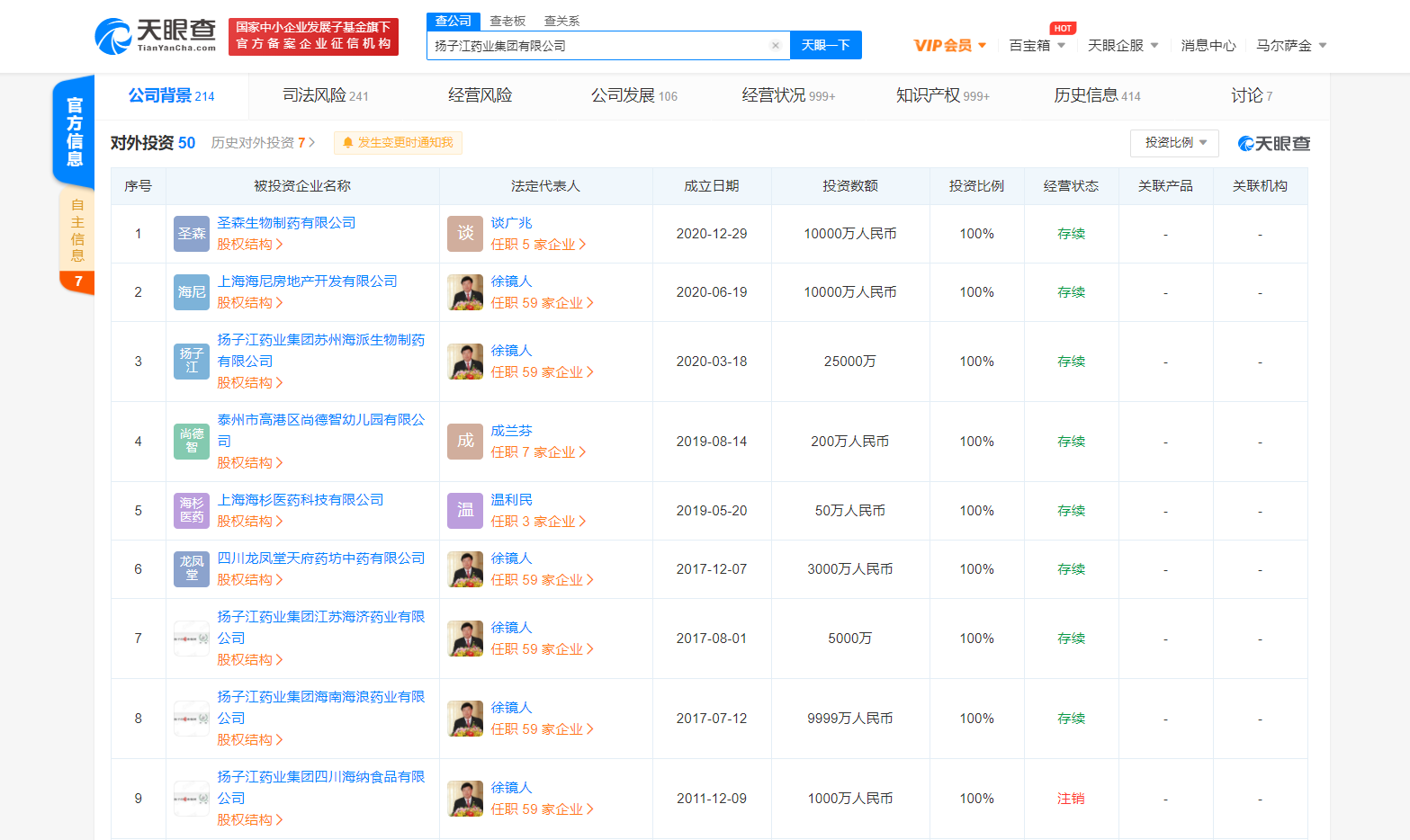Screen dimensions: 1410x840
Task: Clear the search box with the X icon
Action: click(776, 45)
